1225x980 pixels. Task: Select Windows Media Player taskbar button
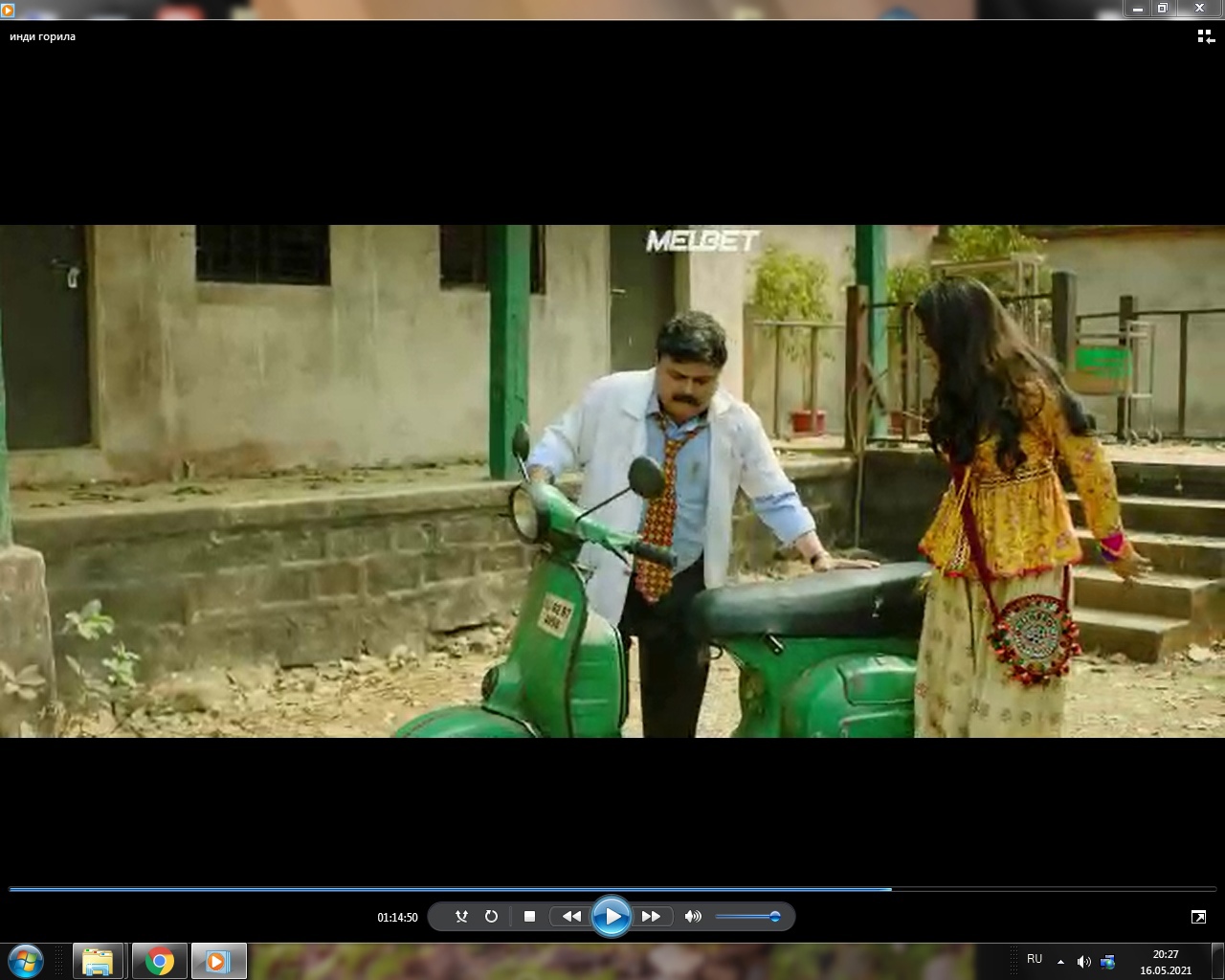tap(219, 961)
